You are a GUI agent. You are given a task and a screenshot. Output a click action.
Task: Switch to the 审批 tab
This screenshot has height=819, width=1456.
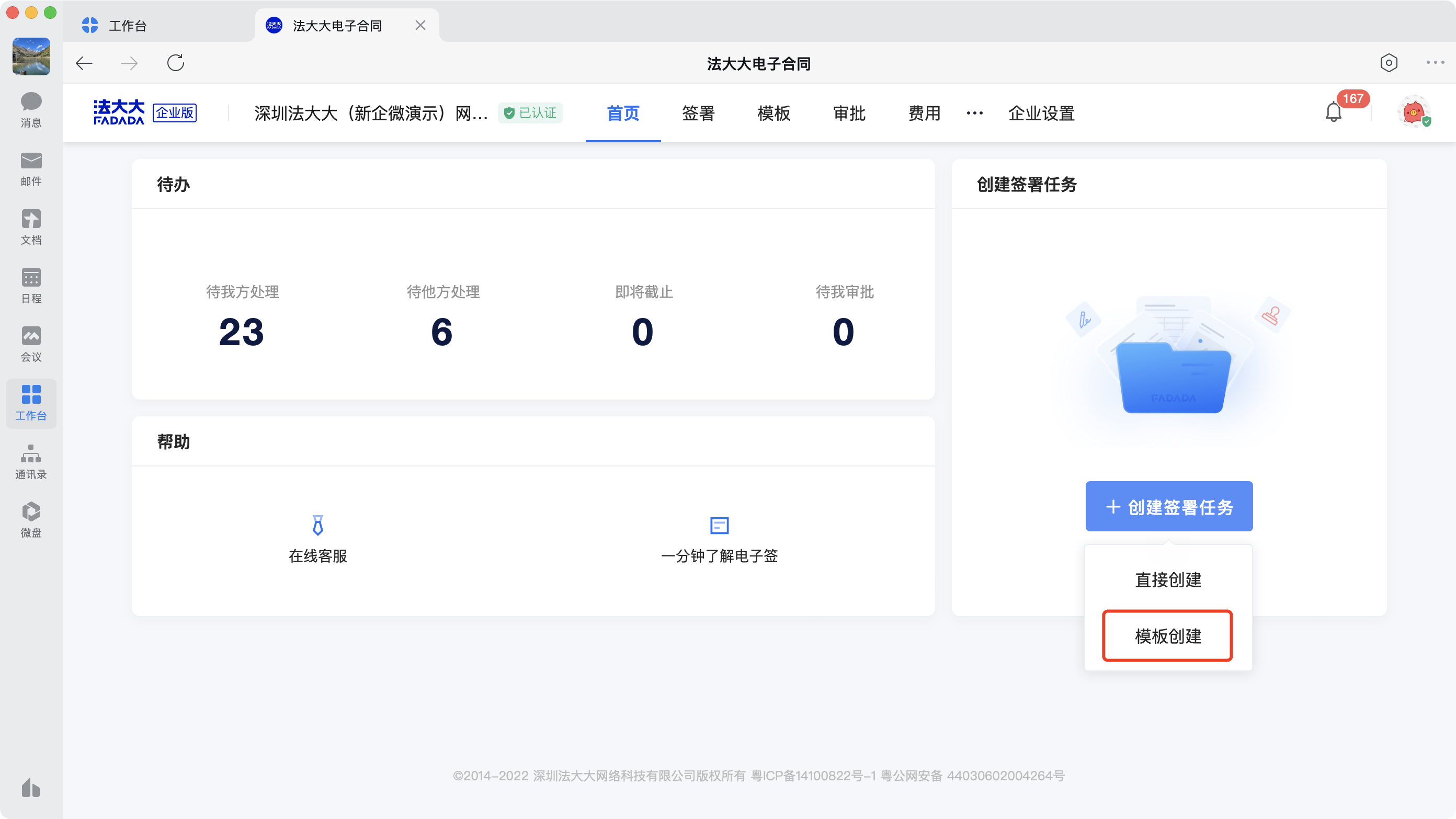[x=849, y=113]
